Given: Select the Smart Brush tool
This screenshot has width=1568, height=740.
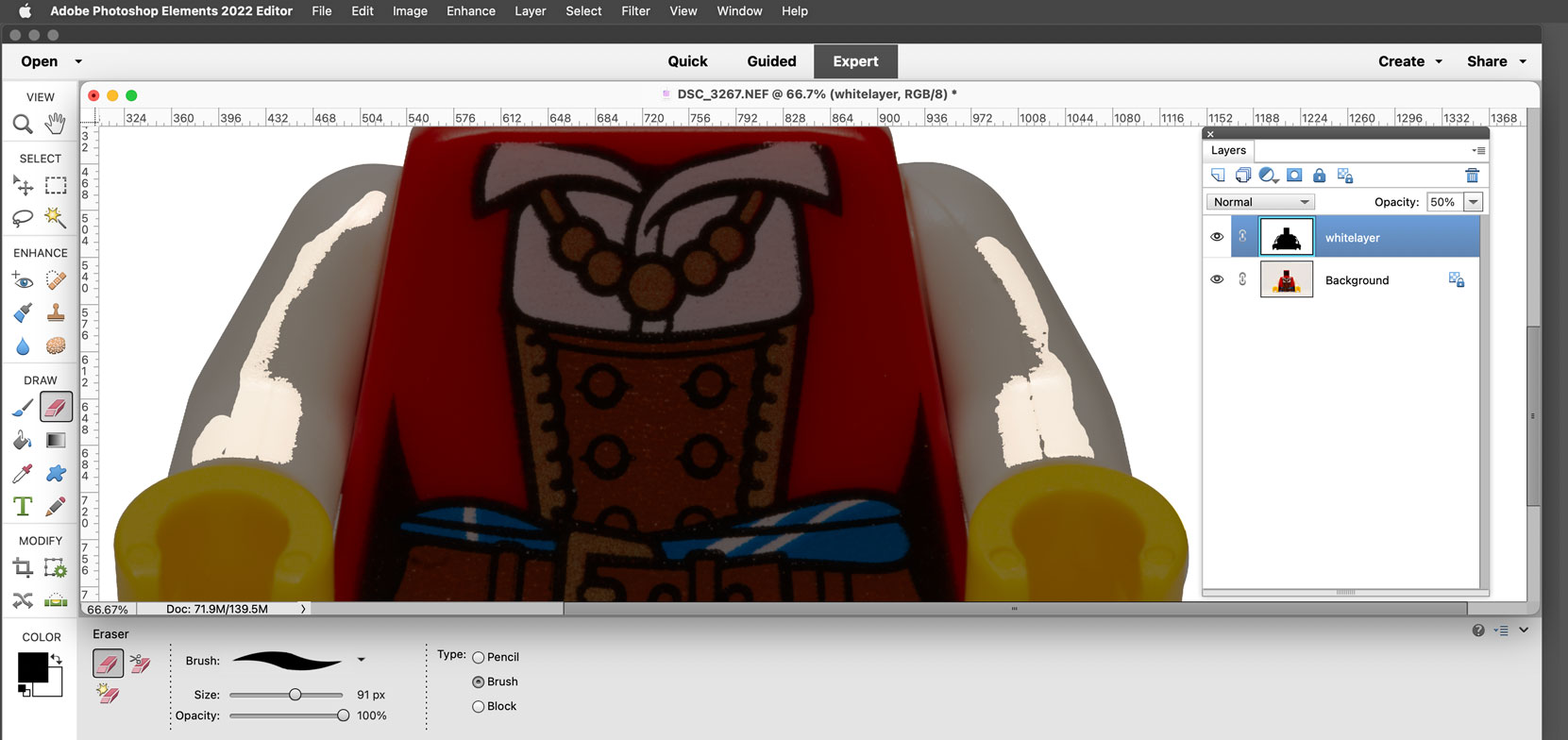Looking at the screenshot, I should pyautogui.click(x=23, y=312).
